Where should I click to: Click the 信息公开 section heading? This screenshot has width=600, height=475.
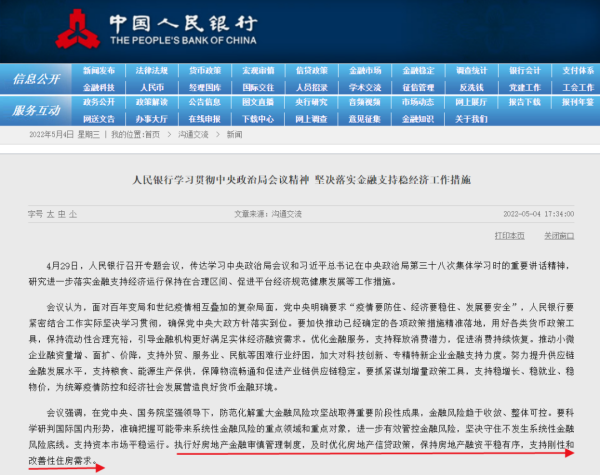coord(37,79)
